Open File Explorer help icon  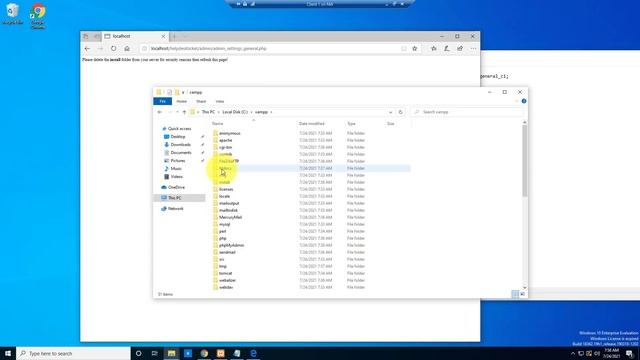524,101
